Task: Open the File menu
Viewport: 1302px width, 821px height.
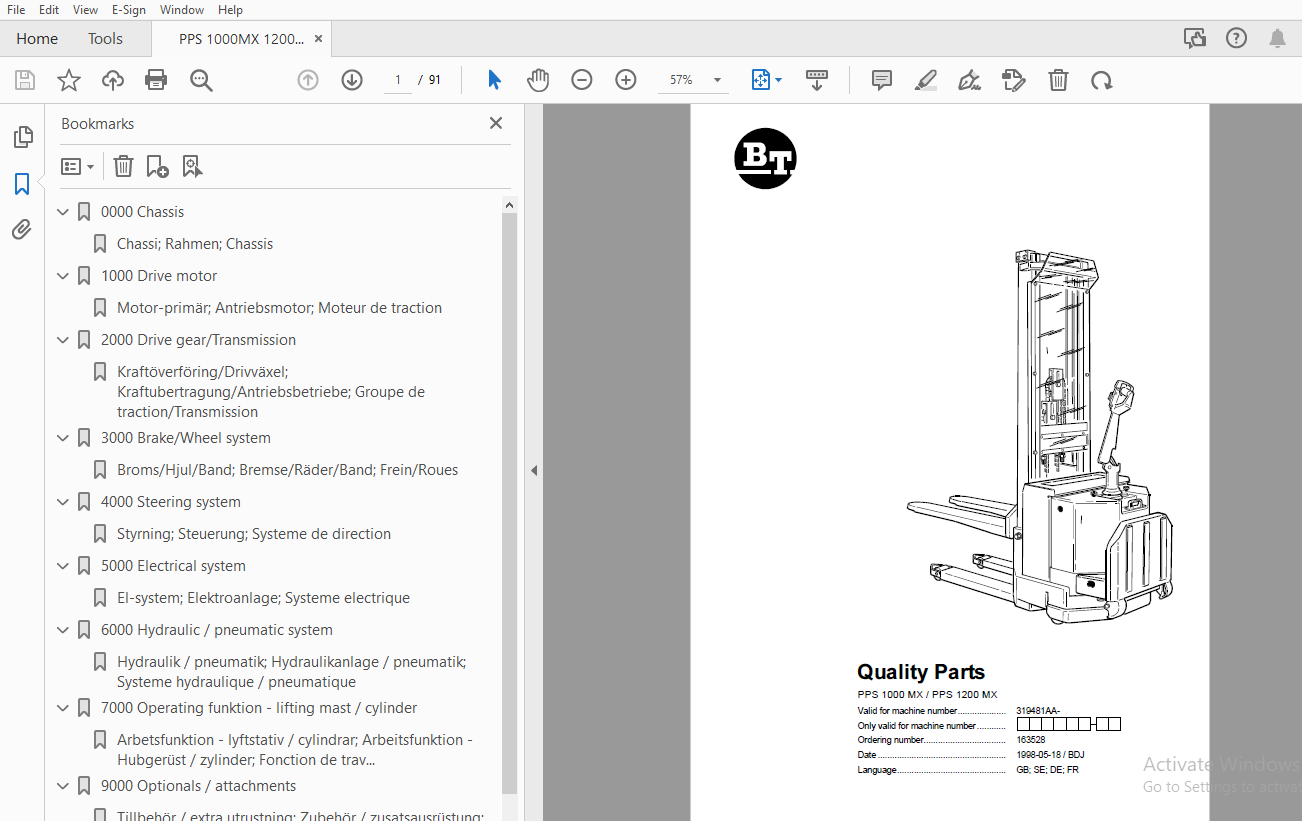Action: (16, 10)
